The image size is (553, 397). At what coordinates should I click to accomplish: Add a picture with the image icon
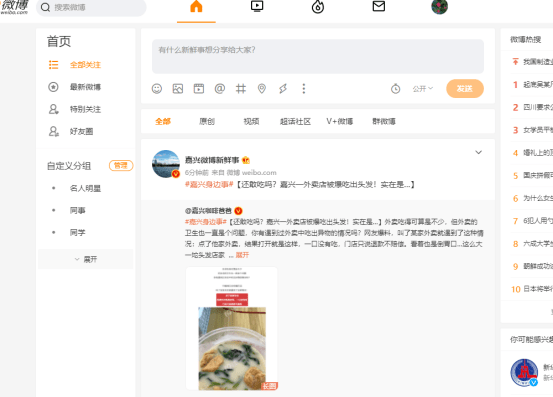178,88
